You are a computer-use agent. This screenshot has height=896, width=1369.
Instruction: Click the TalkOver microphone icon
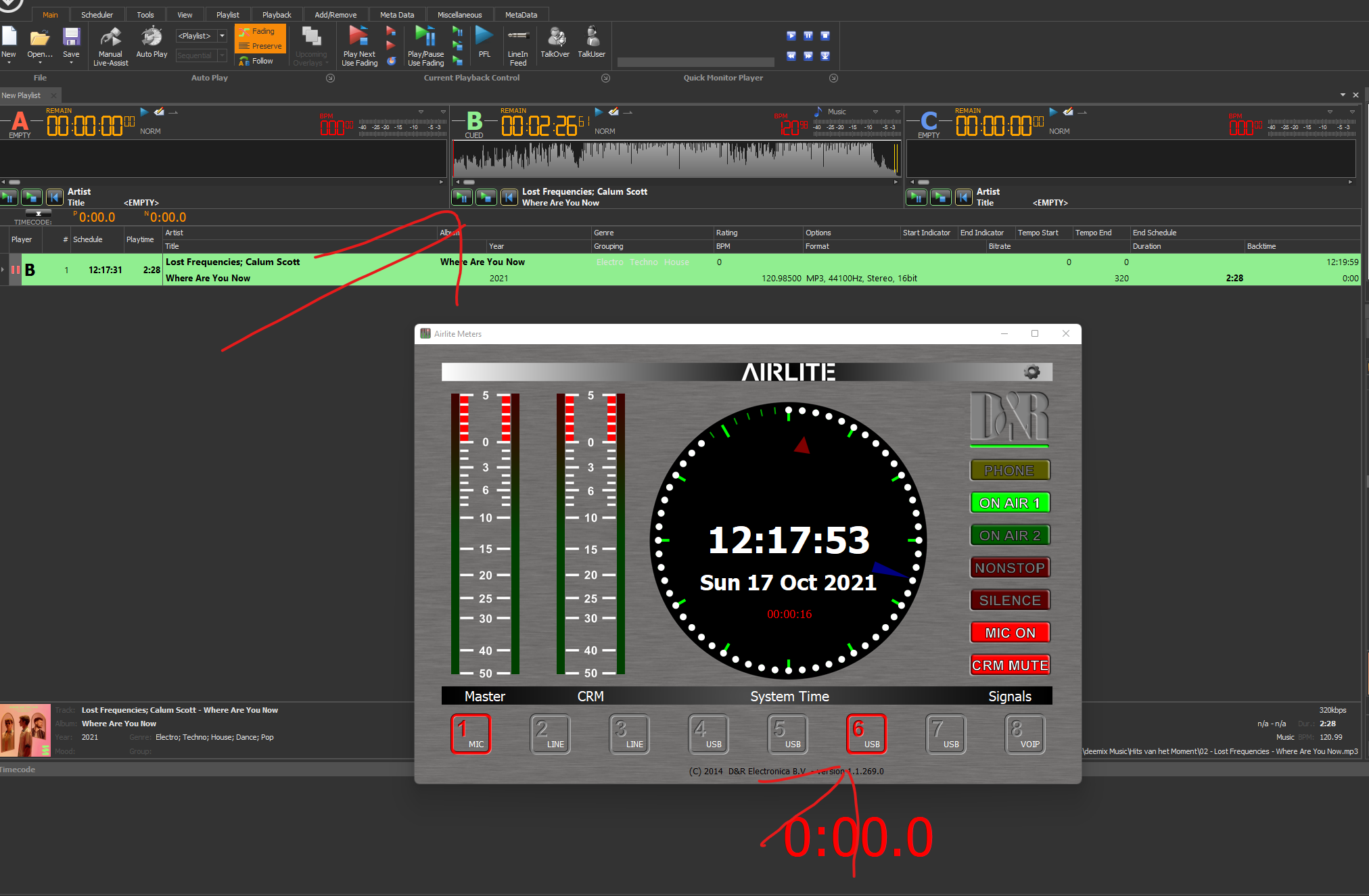pyautogui.click(x=555, y=37)
